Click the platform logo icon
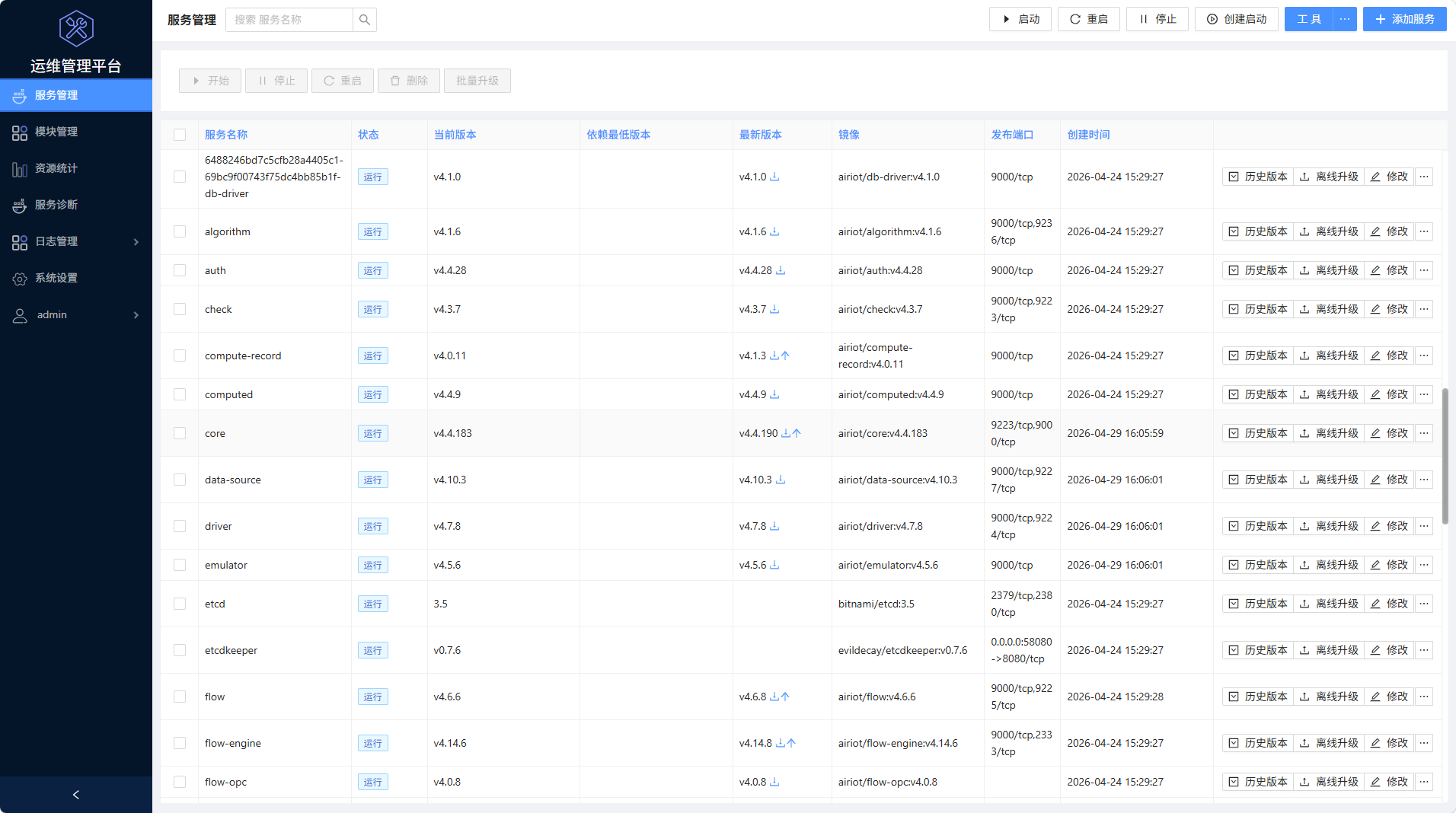The image size is (1456, 813). tap(76, 29)
